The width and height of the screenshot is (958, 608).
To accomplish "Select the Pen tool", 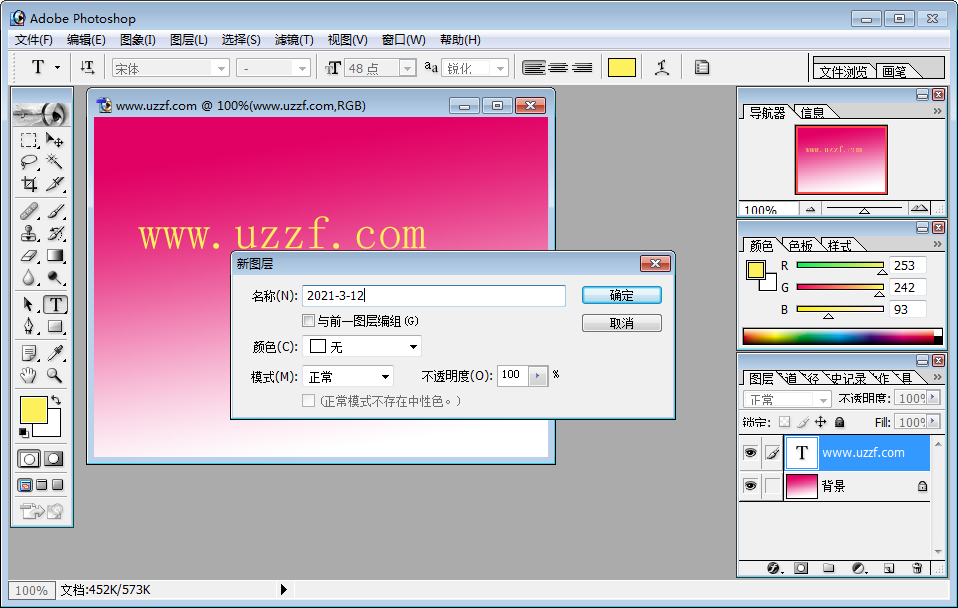I will [29, 326].
